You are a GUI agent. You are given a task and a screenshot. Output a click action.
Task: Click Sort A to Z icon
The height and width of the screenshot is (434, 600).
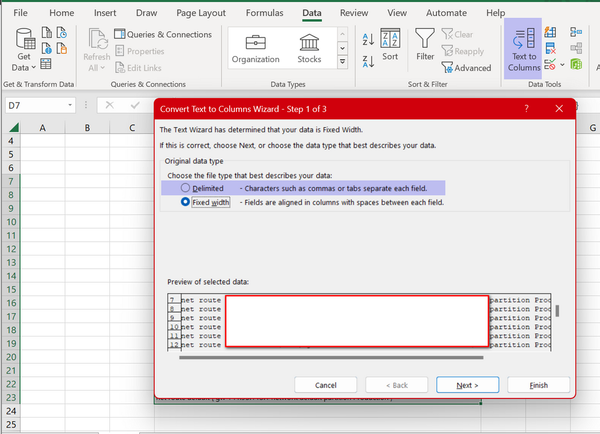point(367,38)
